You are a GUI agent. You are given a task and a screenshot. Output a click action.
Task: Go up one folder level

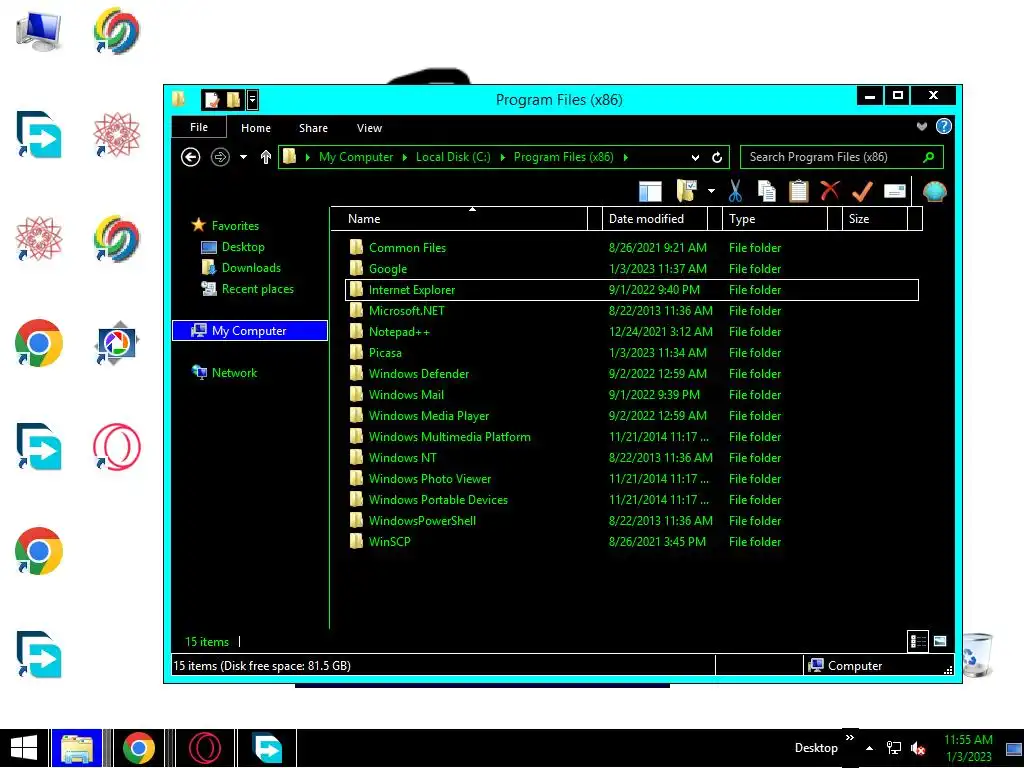click(x=265, y=157)
